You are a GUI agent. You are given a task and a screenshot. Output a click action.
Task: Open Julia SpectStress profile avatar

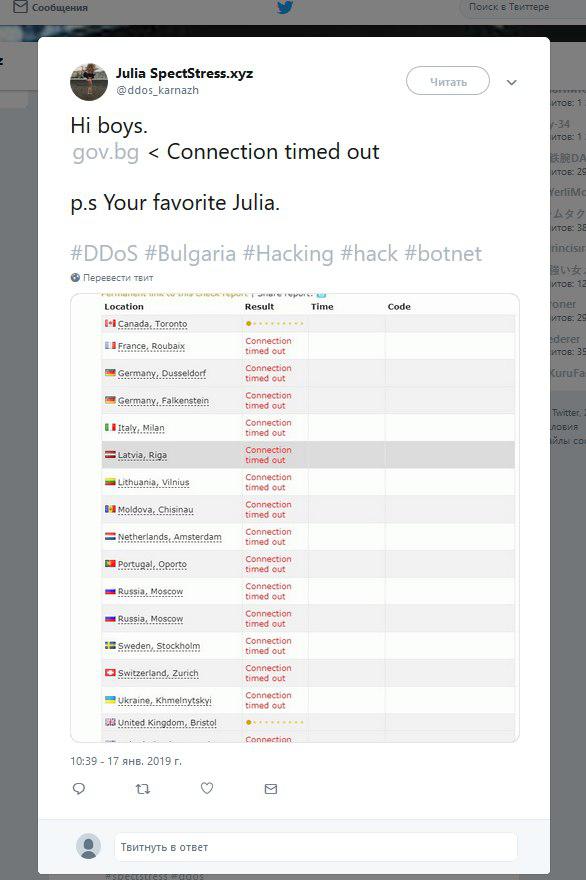point(89,82)
